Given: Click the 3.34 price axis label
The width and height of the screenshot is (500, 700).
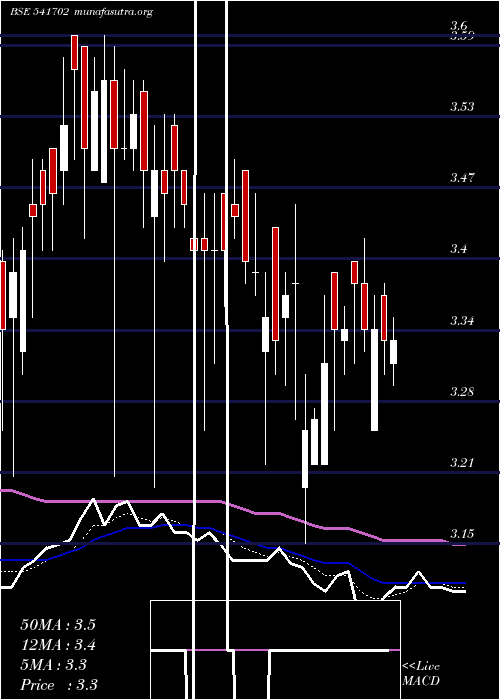Looking at the screenshot, I should [x=462, y=321].
